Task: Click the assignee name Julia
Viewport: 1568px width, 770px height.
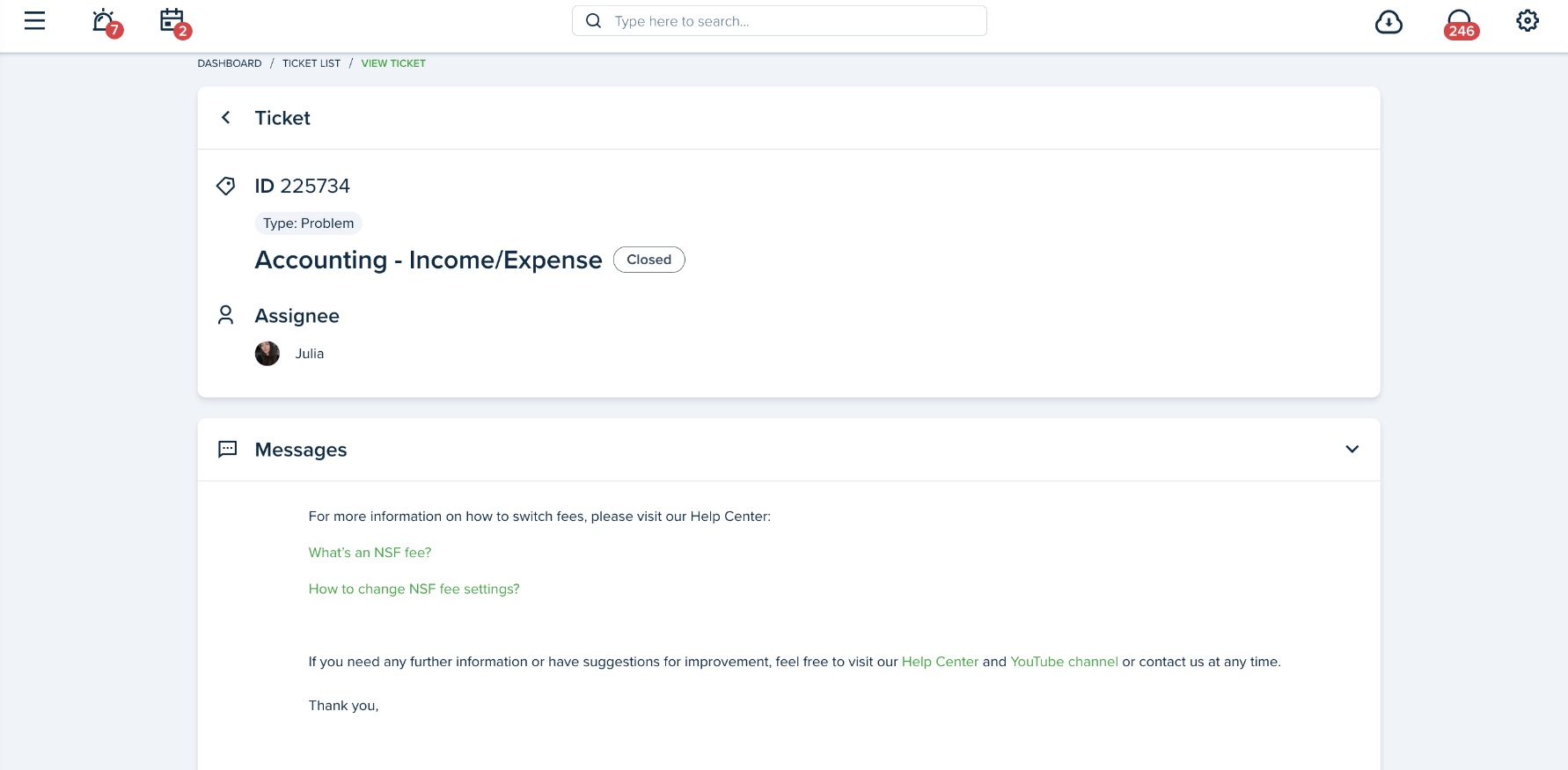Action: [310, 354]
